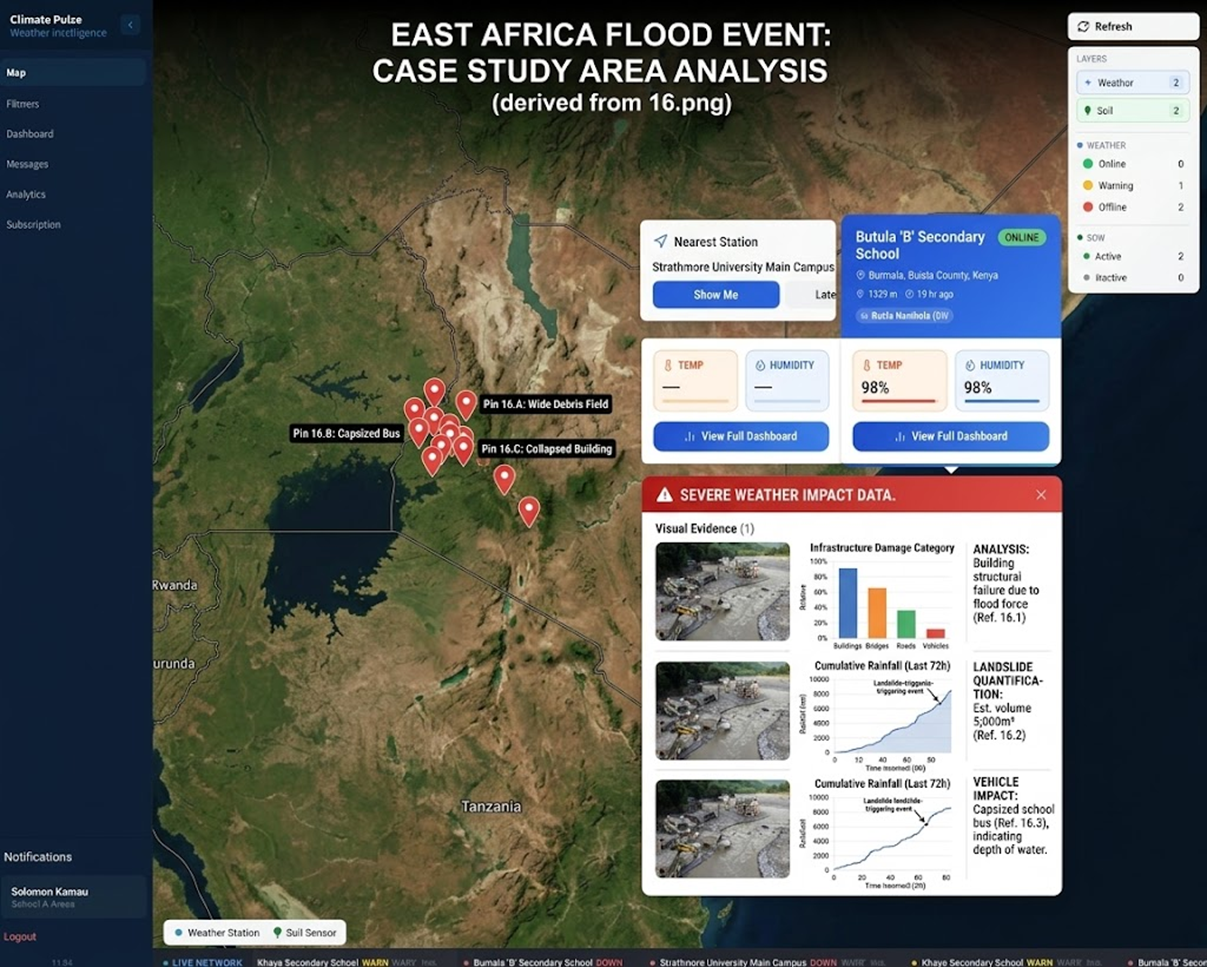Open Analytics from the sidebar
Viewport: 1208px width, 968px height.
point(26,194)
